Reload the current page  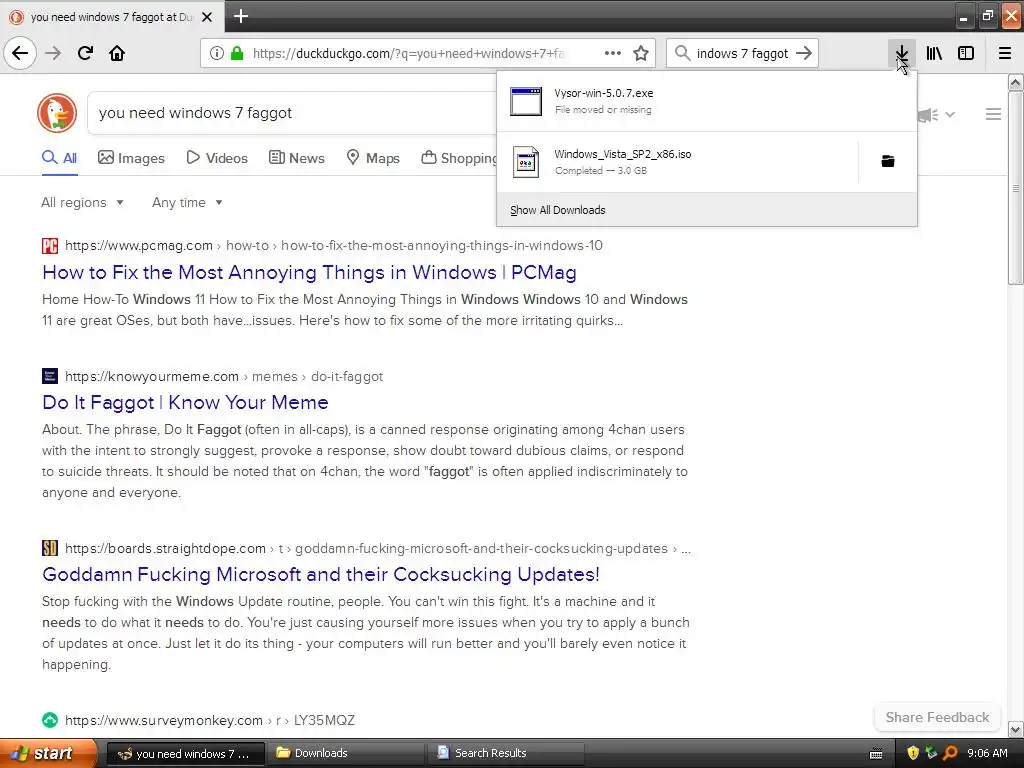(x=85, y=53)
